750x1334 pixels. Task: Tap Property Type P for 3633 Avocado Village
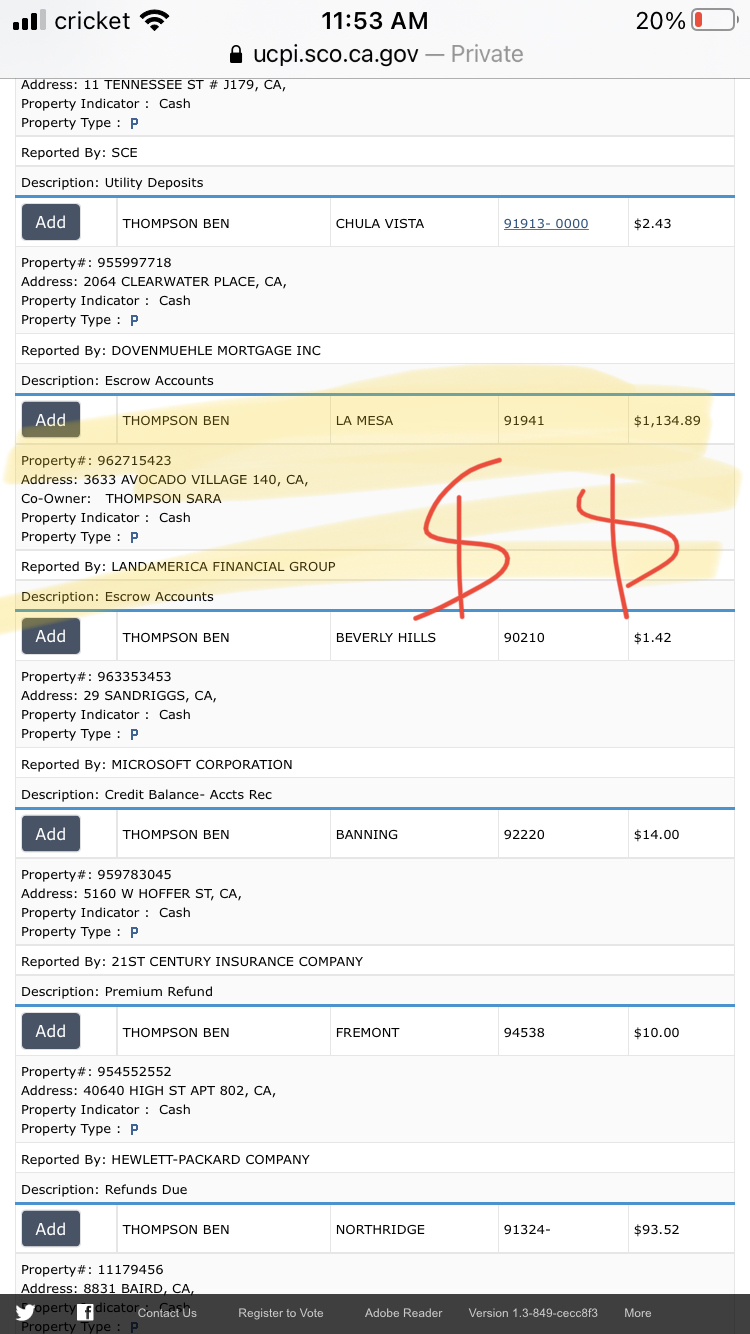coord(134,537)
